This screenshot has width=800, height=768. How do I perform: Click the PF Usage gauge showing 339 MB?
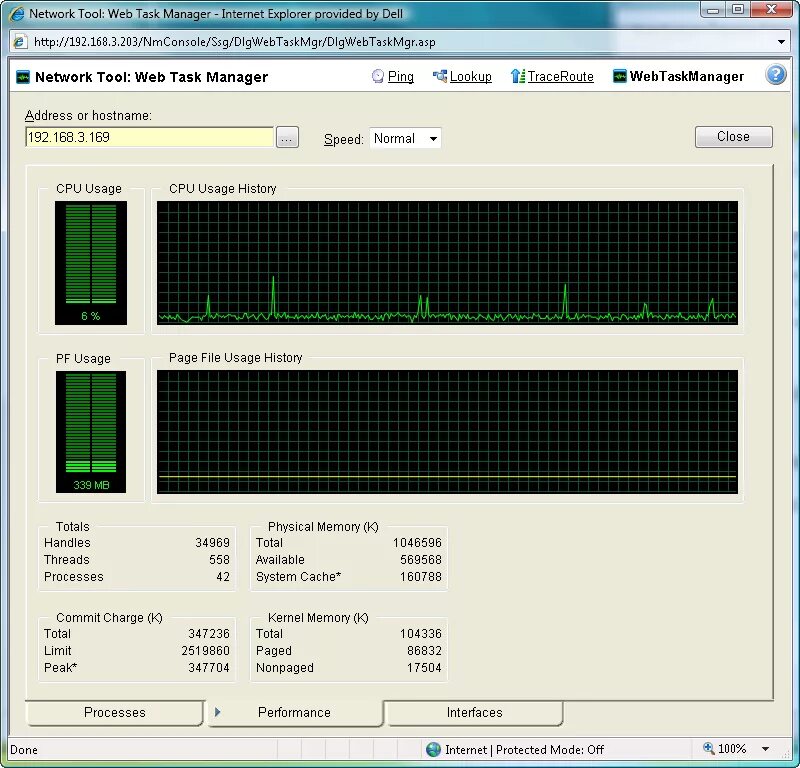pos(91,432)
